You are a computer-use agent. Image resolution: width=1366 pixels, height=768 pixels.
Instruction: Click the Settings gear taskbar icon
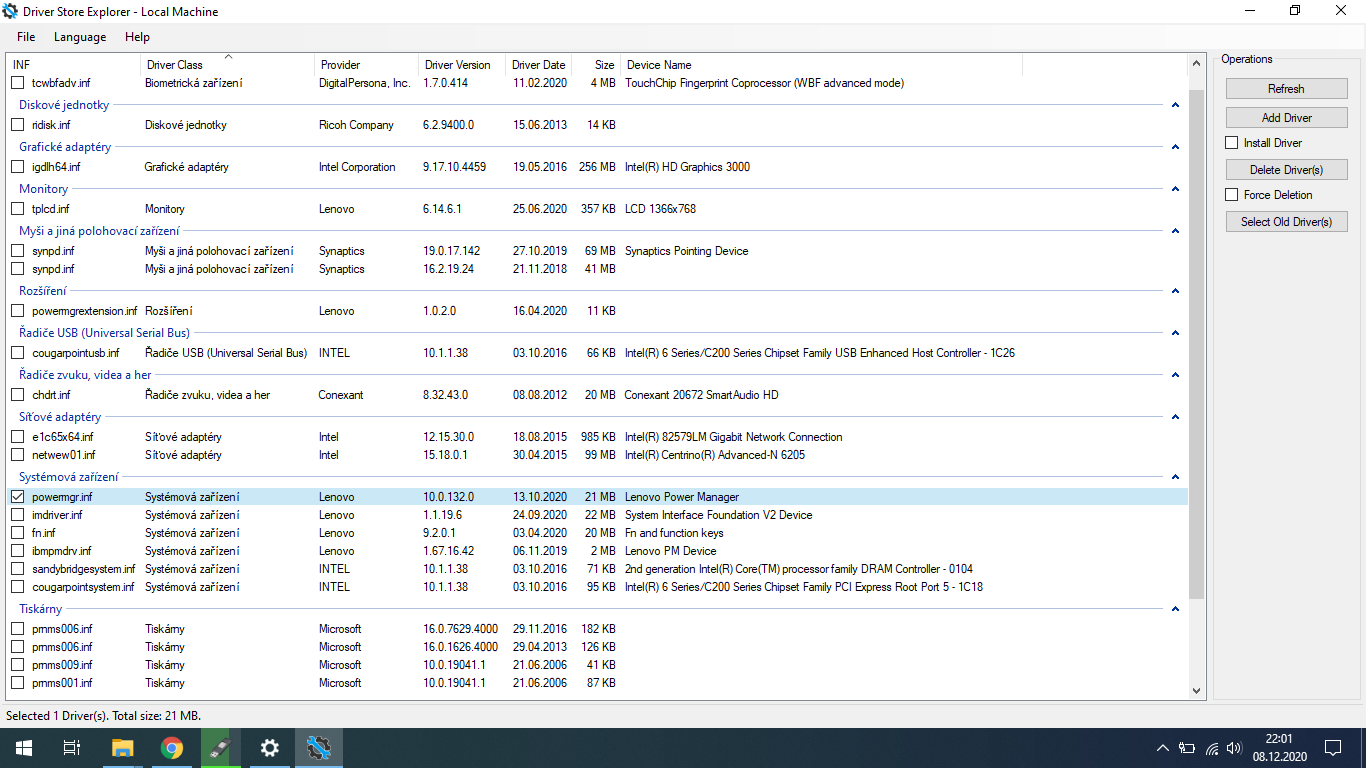[x=269, y=747]
